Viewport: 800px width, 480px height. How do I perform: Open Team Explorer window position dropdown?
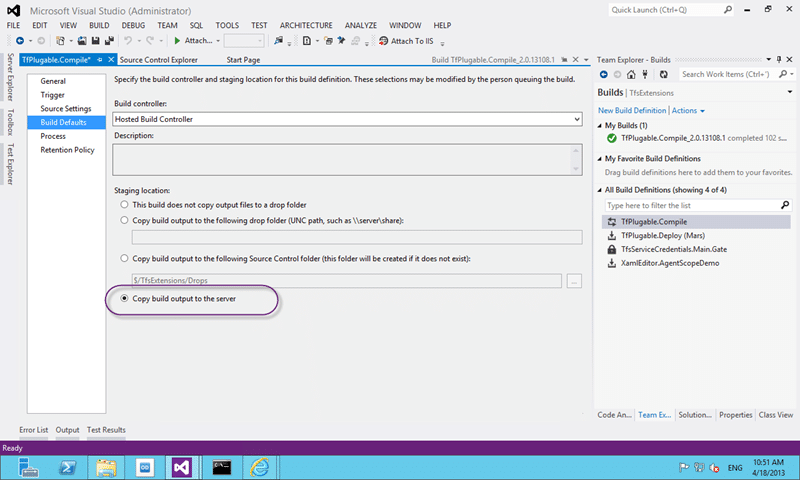[769, 60]
